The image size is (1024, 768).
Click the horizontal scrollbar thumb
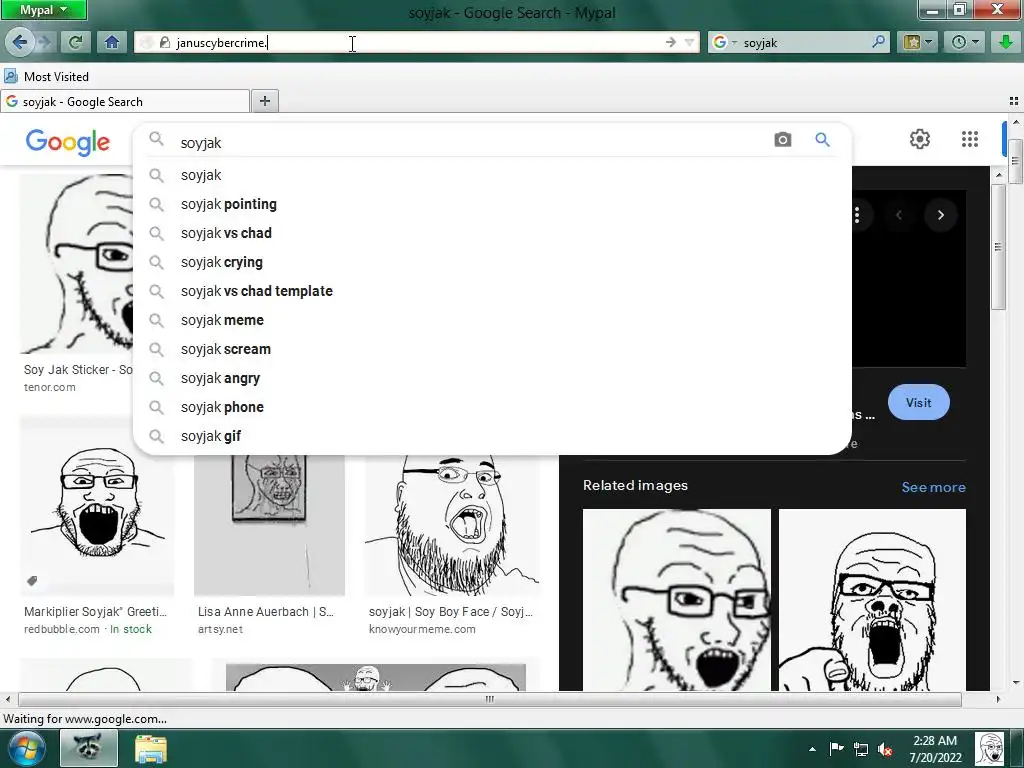pyautogui.click(x=490, y=699)
